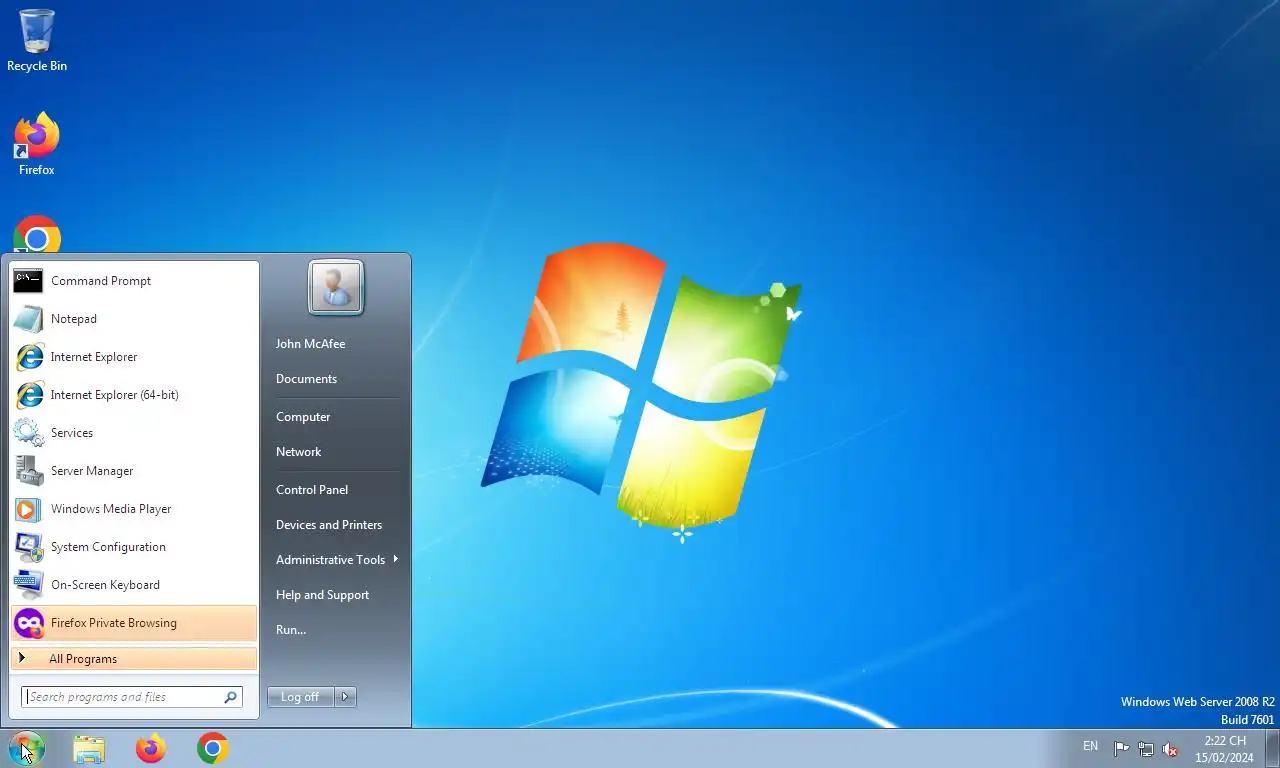Select the Chrome desktop icon behind Start menu

[37, 234]
